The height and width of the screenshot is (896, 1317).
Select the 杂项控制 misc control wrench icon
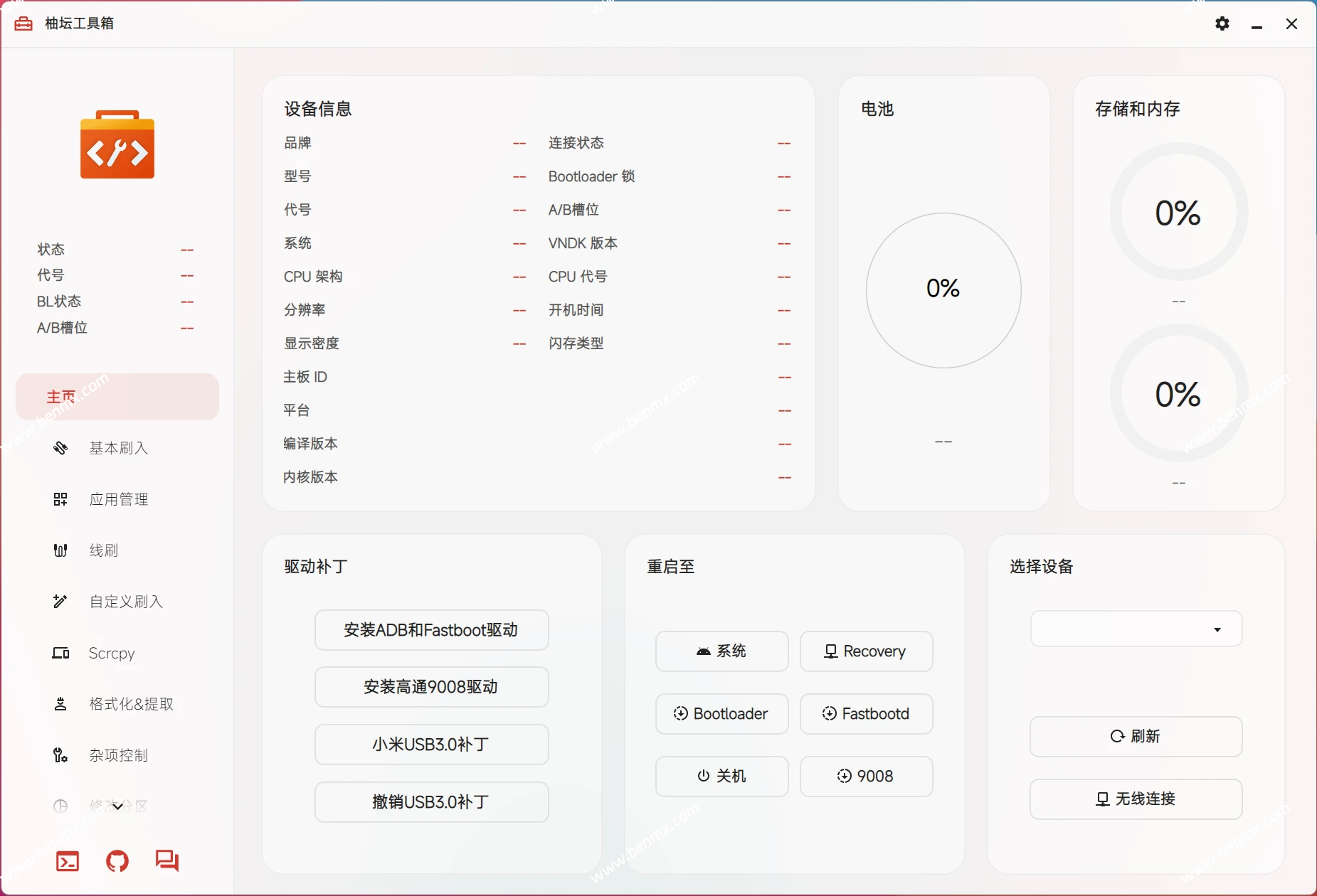(x=60, y=755)
